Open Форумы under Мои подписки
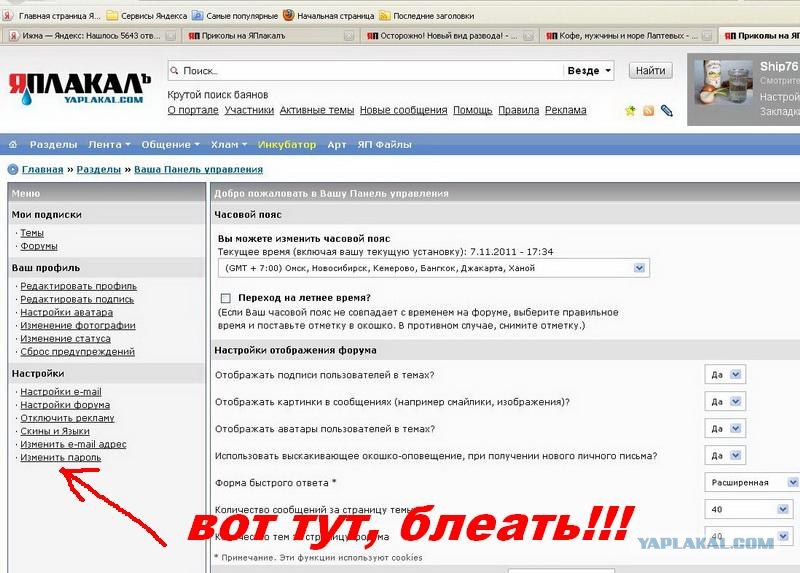The image size is (800, 573). pyautogui.click(x=39, y=246)
